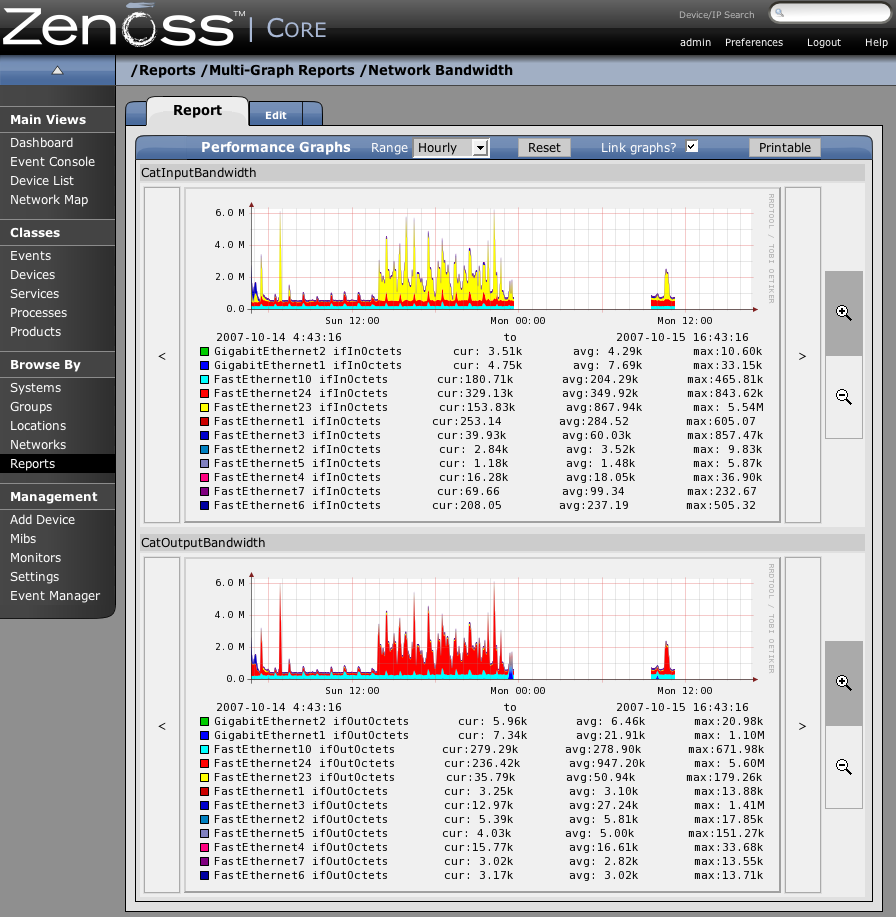The width and height of the screenshot is (896, 917).
Task: Pan CatOutputBandwidth graph left
Action: [x=162, y=726]
